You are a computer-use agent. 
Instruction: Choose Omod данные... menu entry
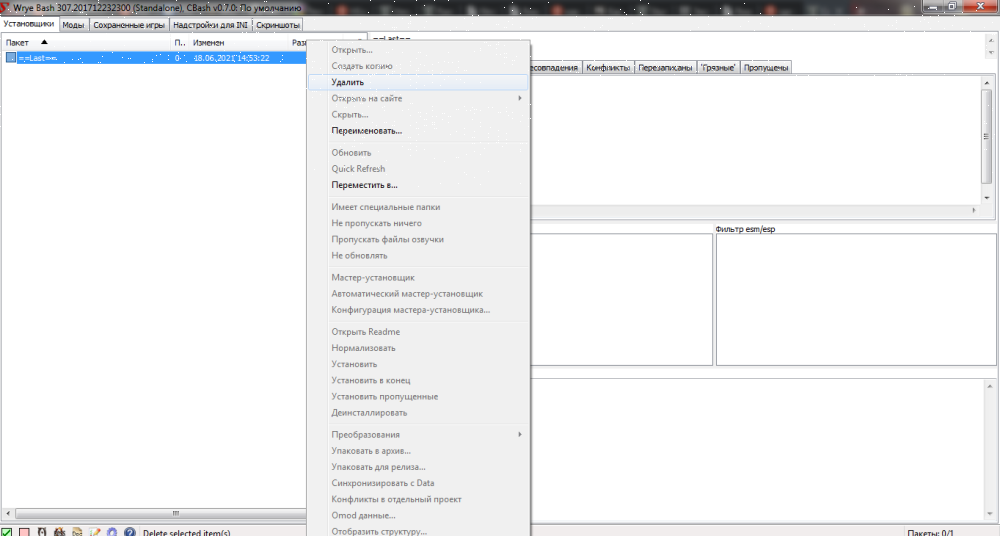[x=418, y=516]
